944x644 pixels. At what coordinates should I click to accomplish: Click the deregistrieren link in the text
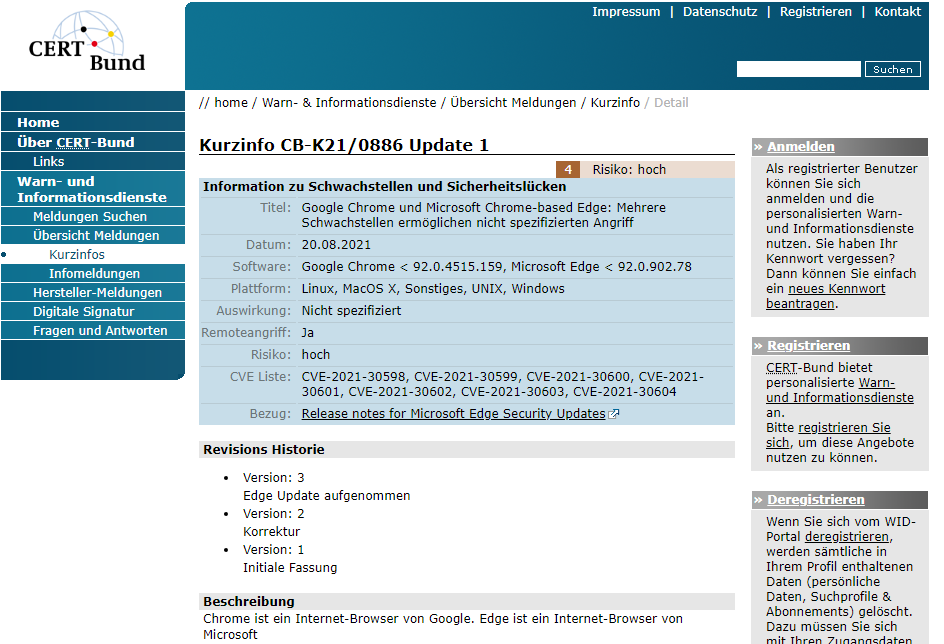[847, 537]
